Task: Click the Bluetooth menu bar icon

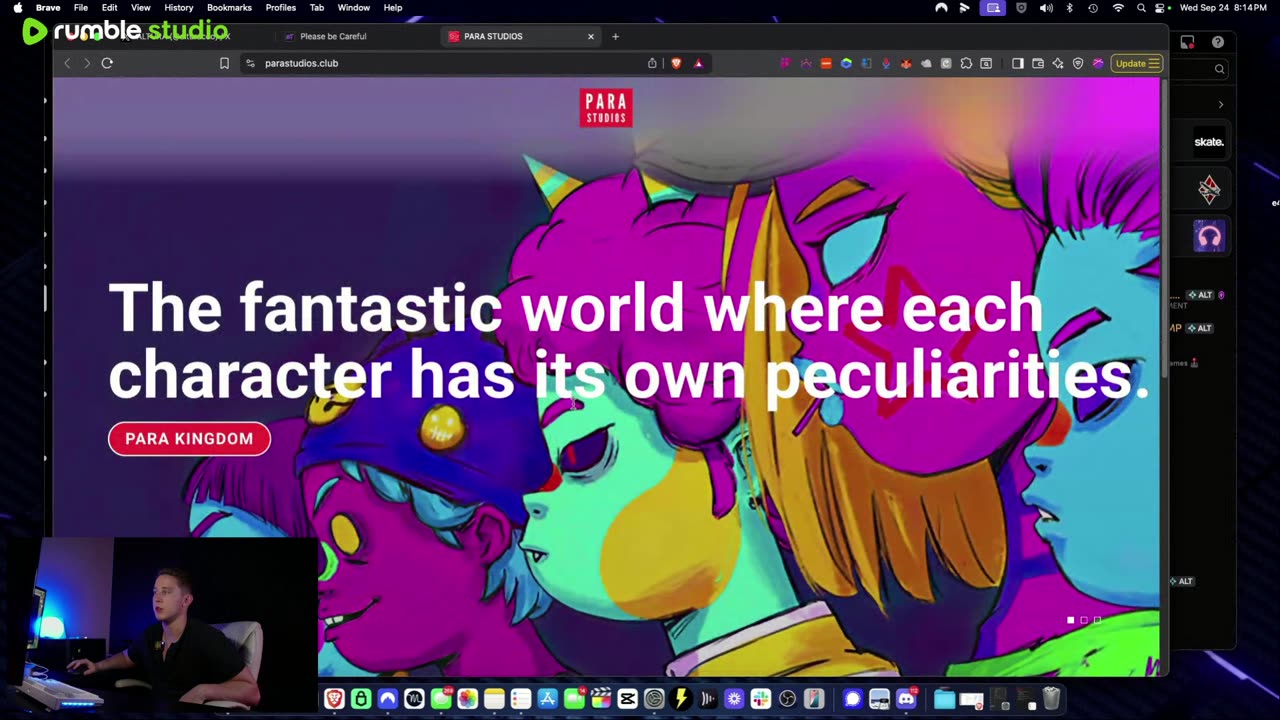Action: point(1069,8)
